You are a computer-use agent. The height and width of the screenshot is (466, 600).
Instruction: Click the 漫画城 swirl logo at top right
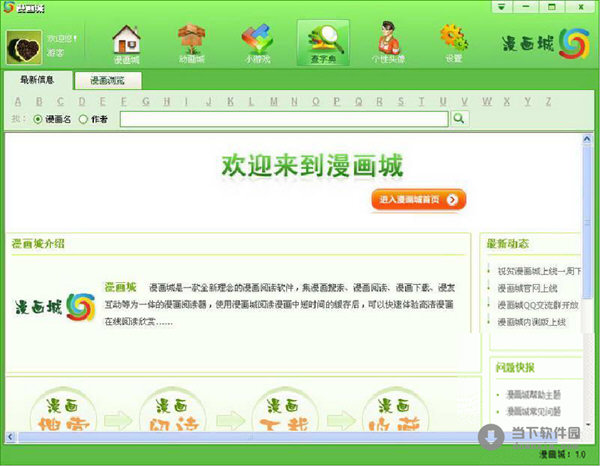(546, 44)
